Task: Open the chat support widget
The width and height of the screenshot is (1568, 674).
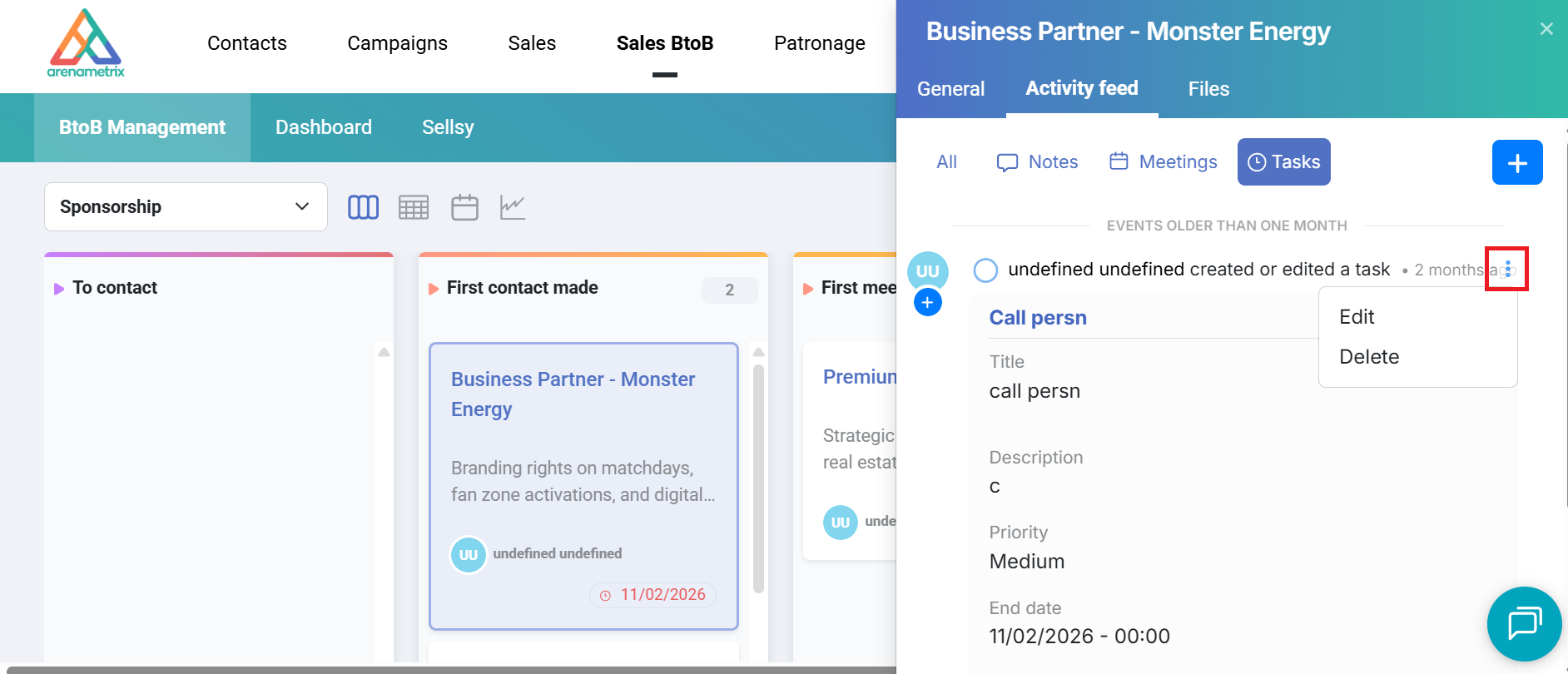Action: (1524, 623)
